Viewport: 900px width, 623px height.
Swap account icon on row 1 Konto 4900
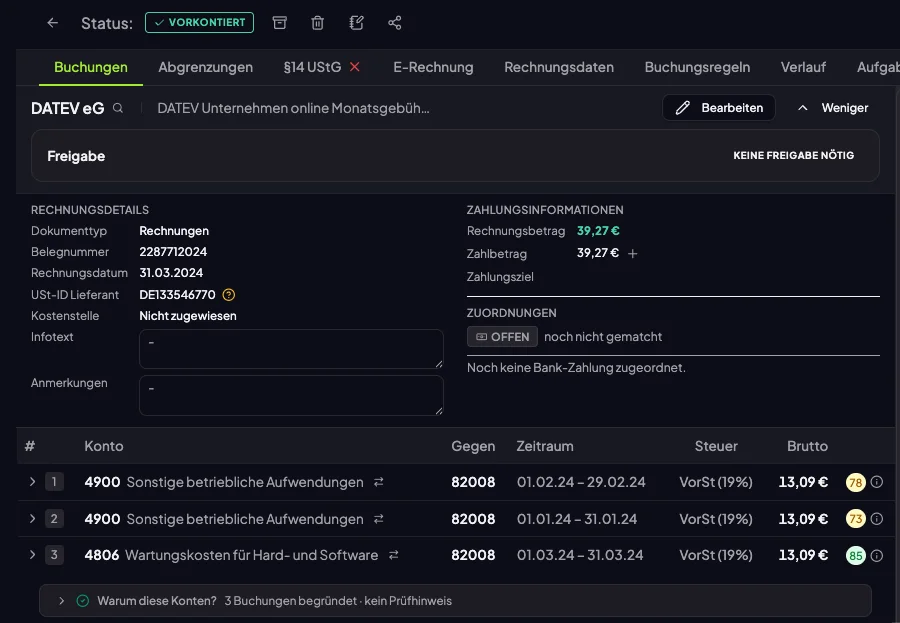[x=379, y=482]
